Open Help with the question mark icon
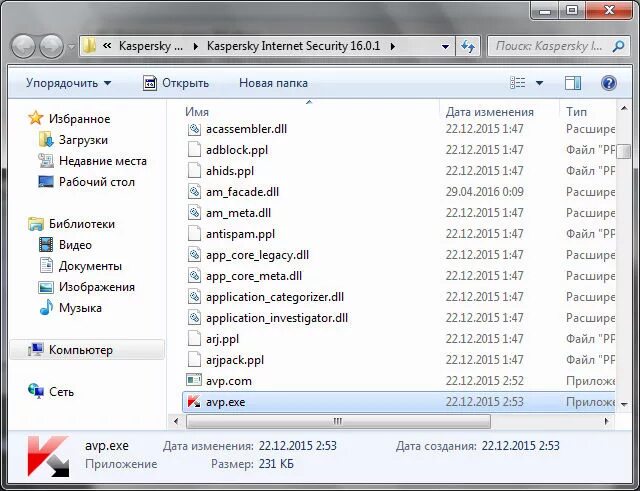640x491 pixels. point(609,83)
